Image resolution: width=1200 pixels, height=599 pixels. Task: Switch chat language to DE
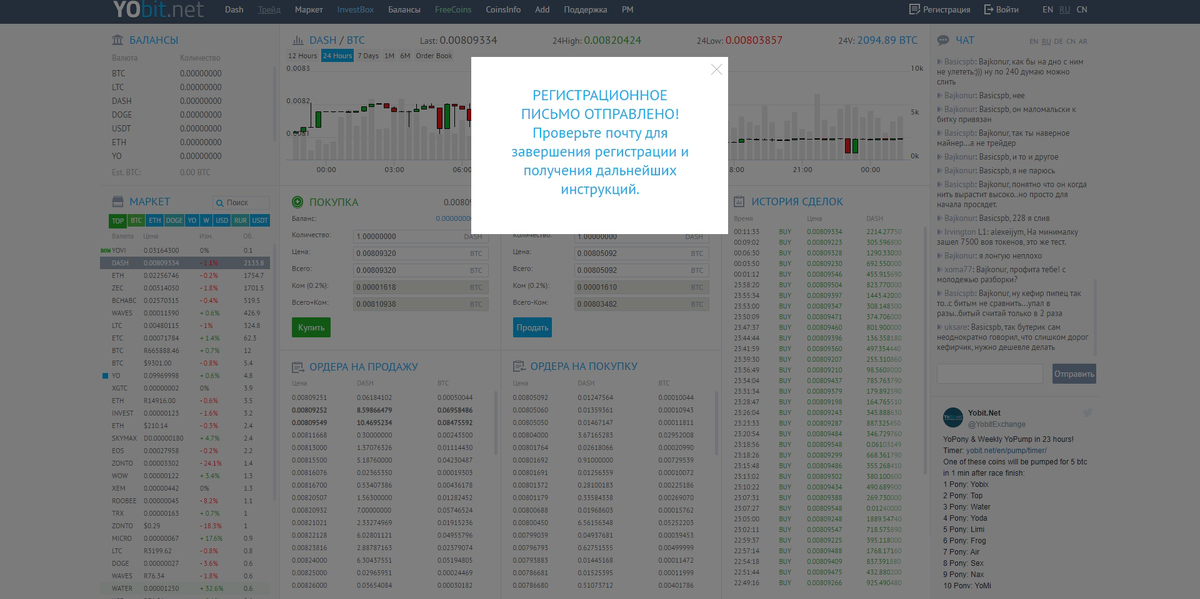(x=1059, y=41)
